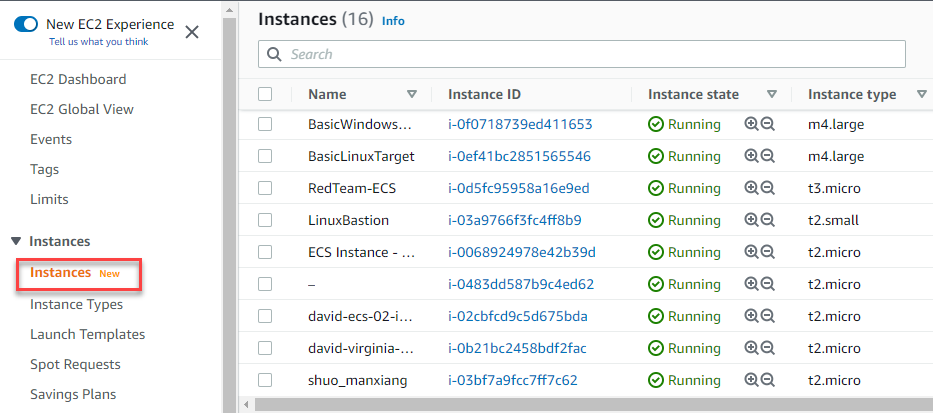Collapse the Instances section in sidebar
Screen dimensions: 933x413
pos(16,241)
